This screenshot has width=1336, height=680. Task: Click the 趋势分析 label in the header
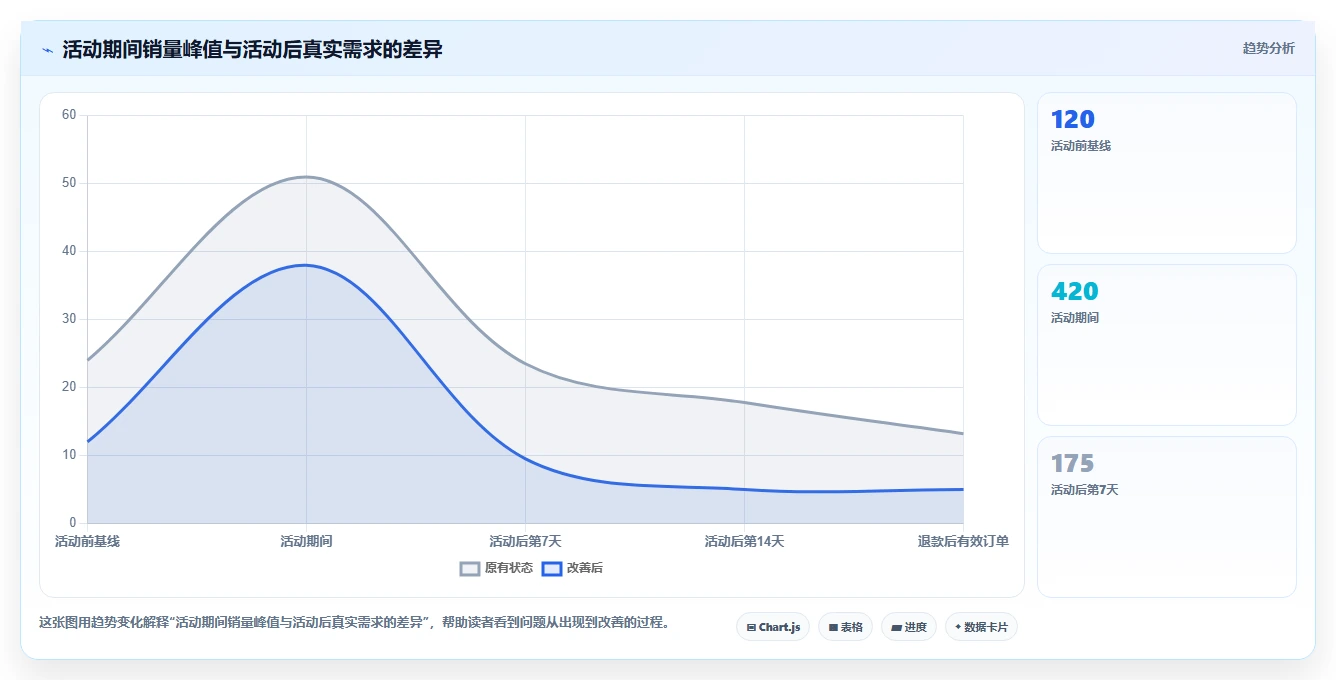pos(1269,48)
